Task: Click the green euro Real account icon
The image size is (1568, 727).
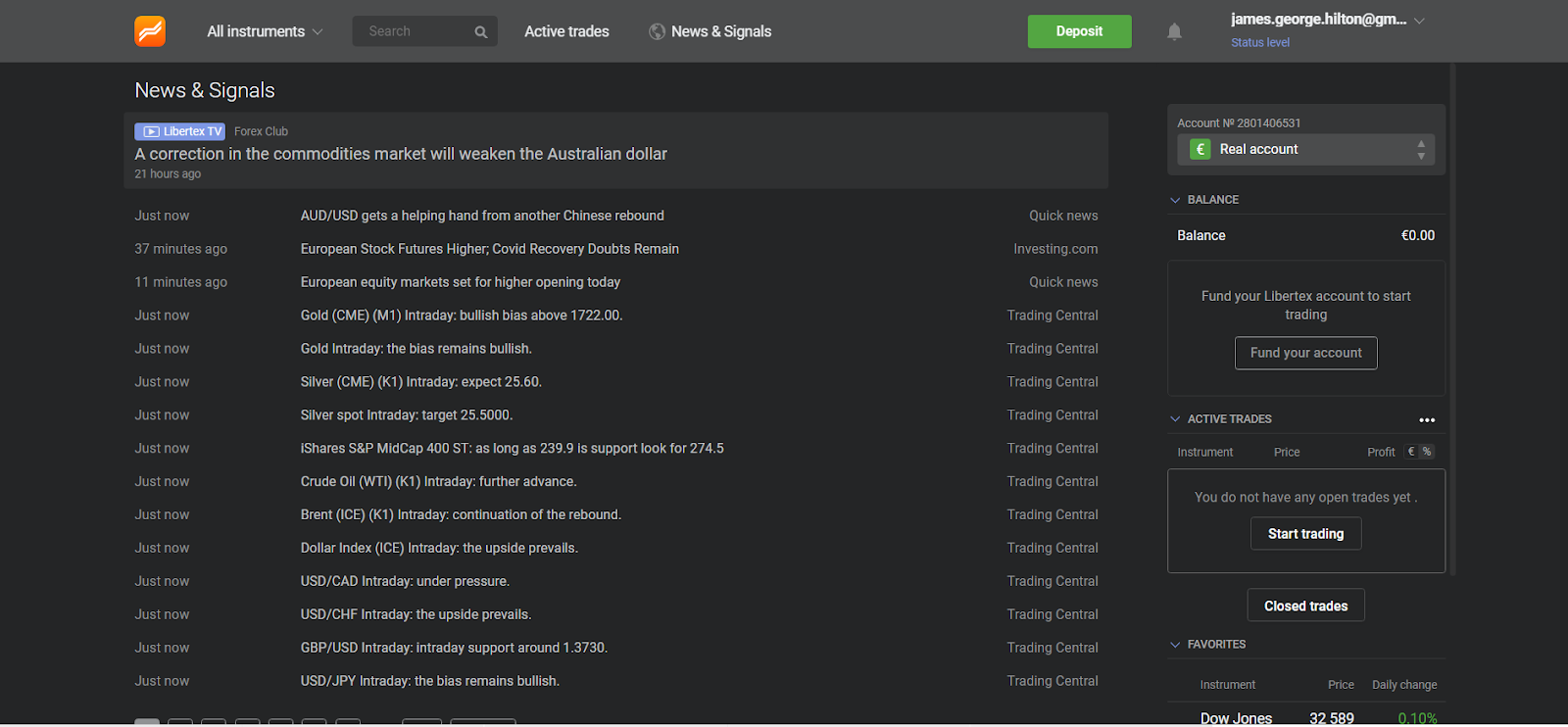Action: [x=1200, y=150]
